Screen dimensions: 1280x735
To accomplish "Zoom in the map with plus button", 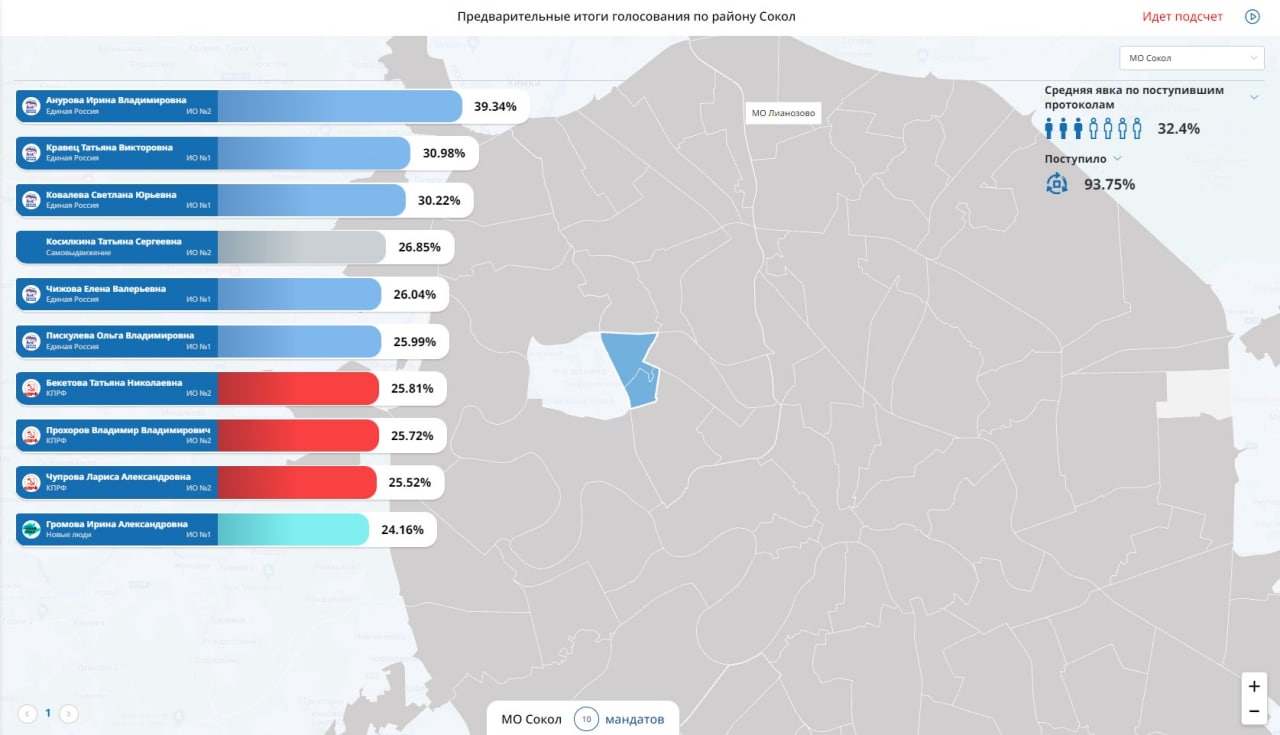I will click(1254, 686).
